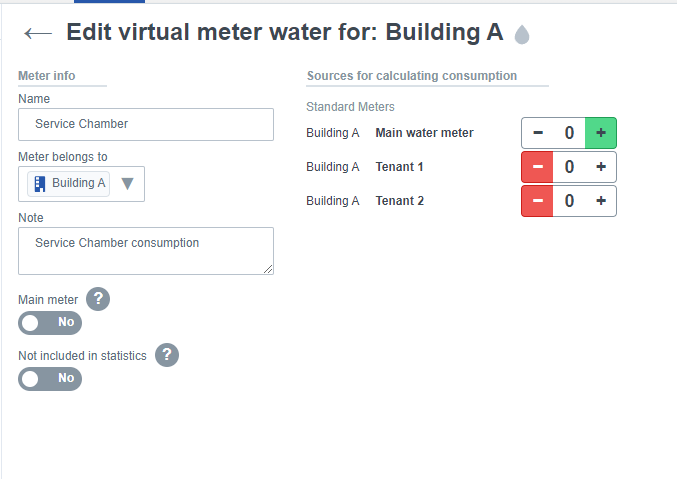Click the back arrow icon
Viewport: 677px width, 479px height.
(x=37, y=33)
